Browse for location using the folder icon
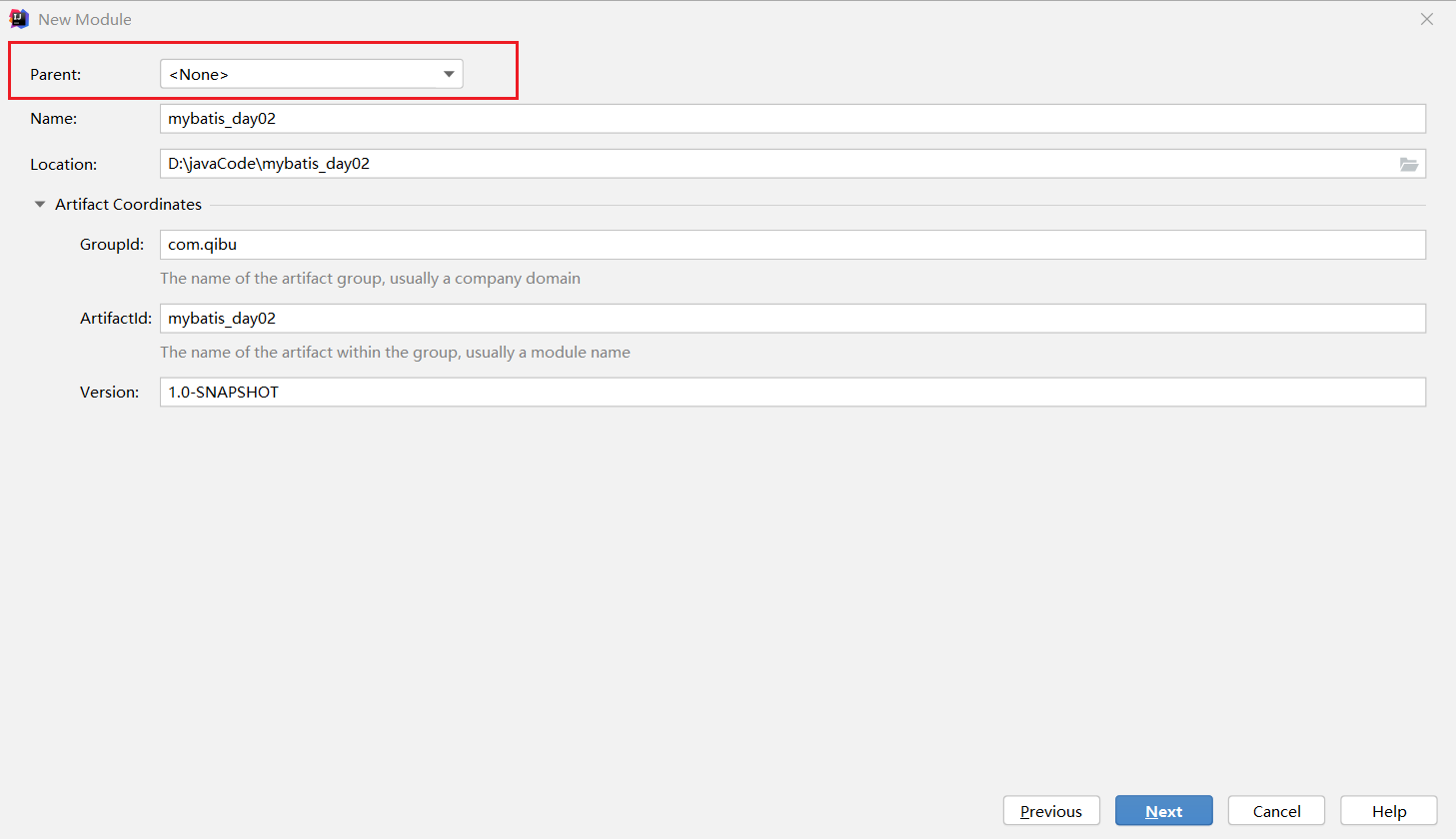The height and width of the screenshot is (839, 1456). 1409,165
